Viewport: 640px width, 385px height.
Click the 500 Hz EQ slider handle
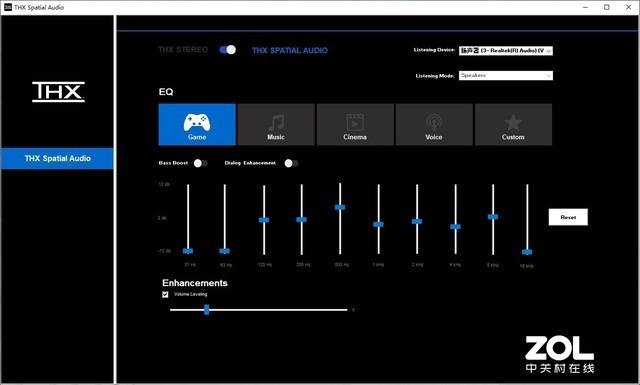click(x=340, y=207)
